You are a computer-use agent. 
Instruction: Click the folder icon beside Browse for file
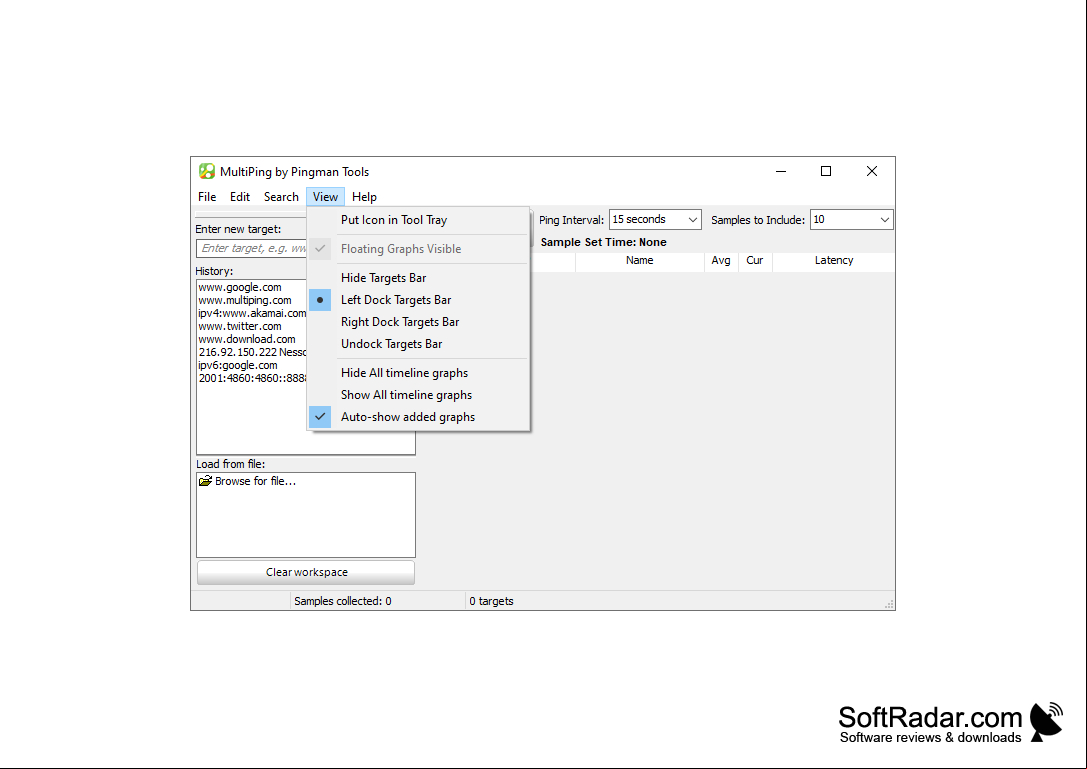tap(205, 481)
